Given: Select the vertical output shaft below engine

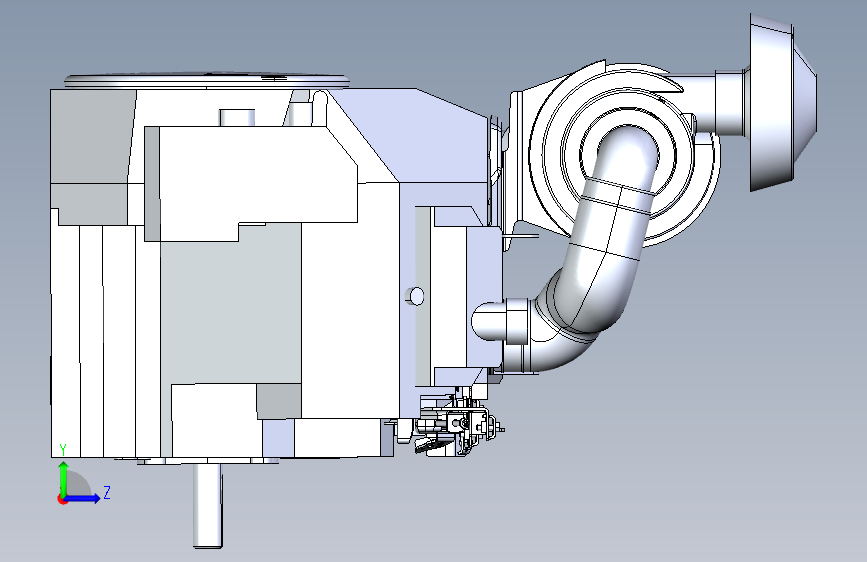Looking at the screenshot, I should point(207,505).
